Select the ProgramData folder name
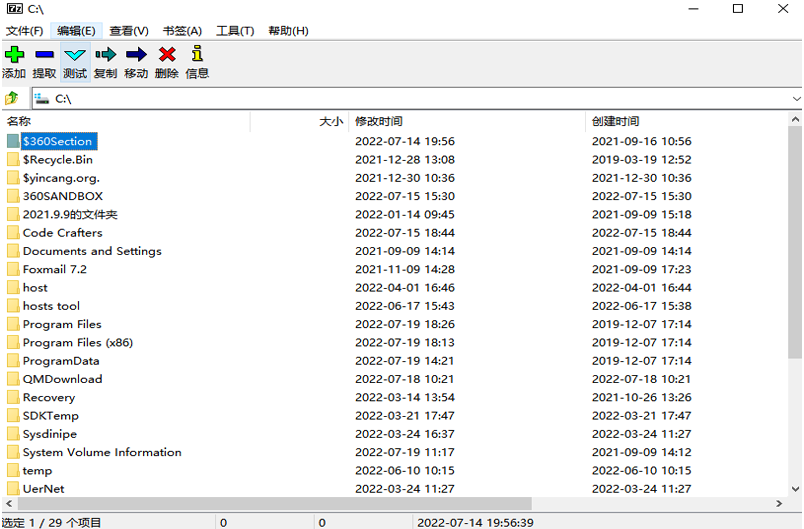 tap(61, 361)
